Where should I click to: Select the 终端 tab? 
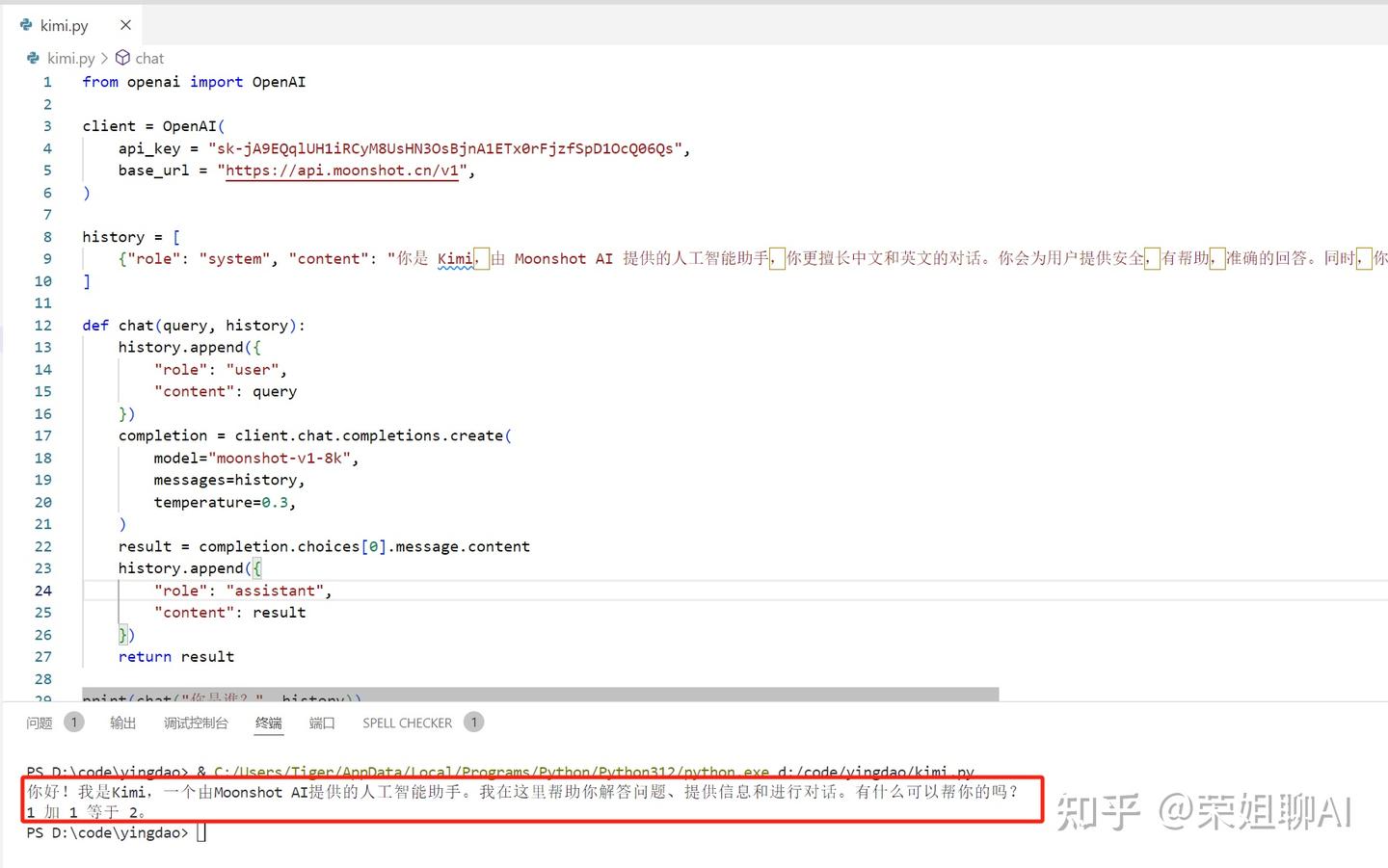click(x=268, y=722)
